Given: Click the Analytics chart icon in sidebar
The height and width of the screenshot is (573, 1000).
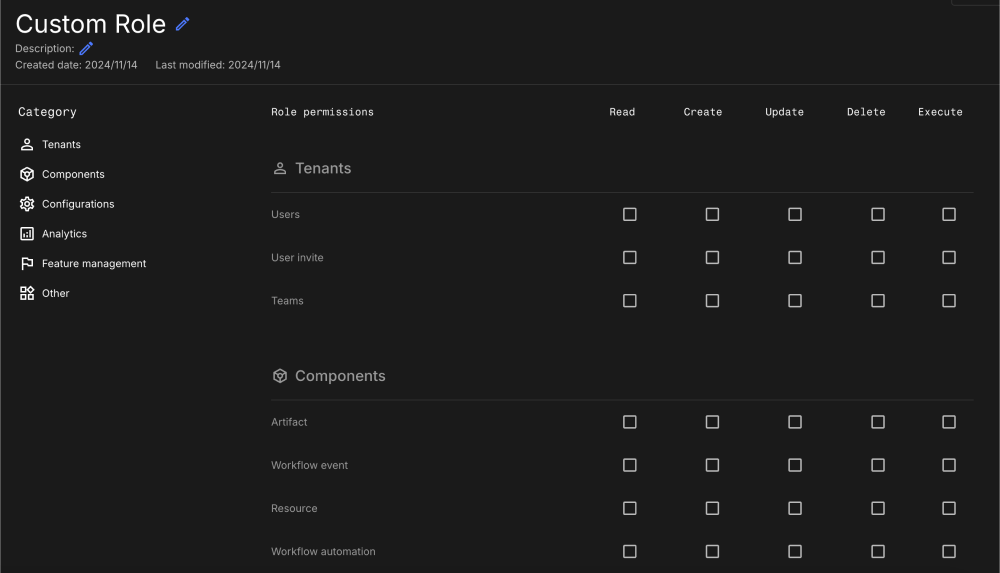Looking at the screenshot, I should point(27,234).
